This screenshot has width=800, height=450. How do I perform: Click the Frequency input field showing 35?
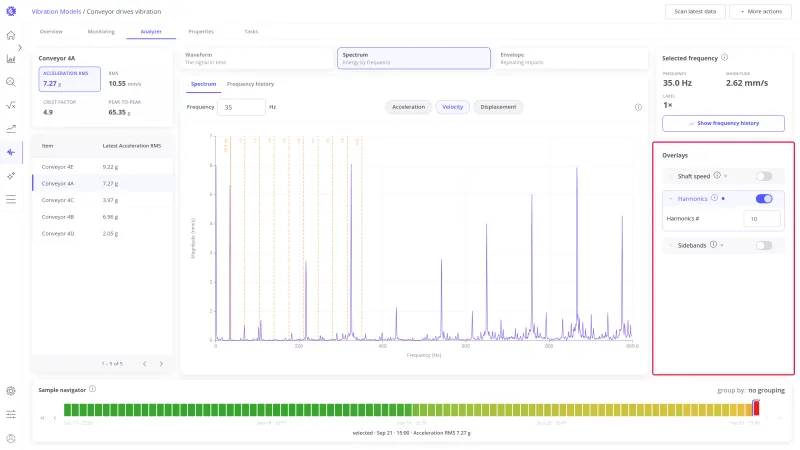click(241, 107)
